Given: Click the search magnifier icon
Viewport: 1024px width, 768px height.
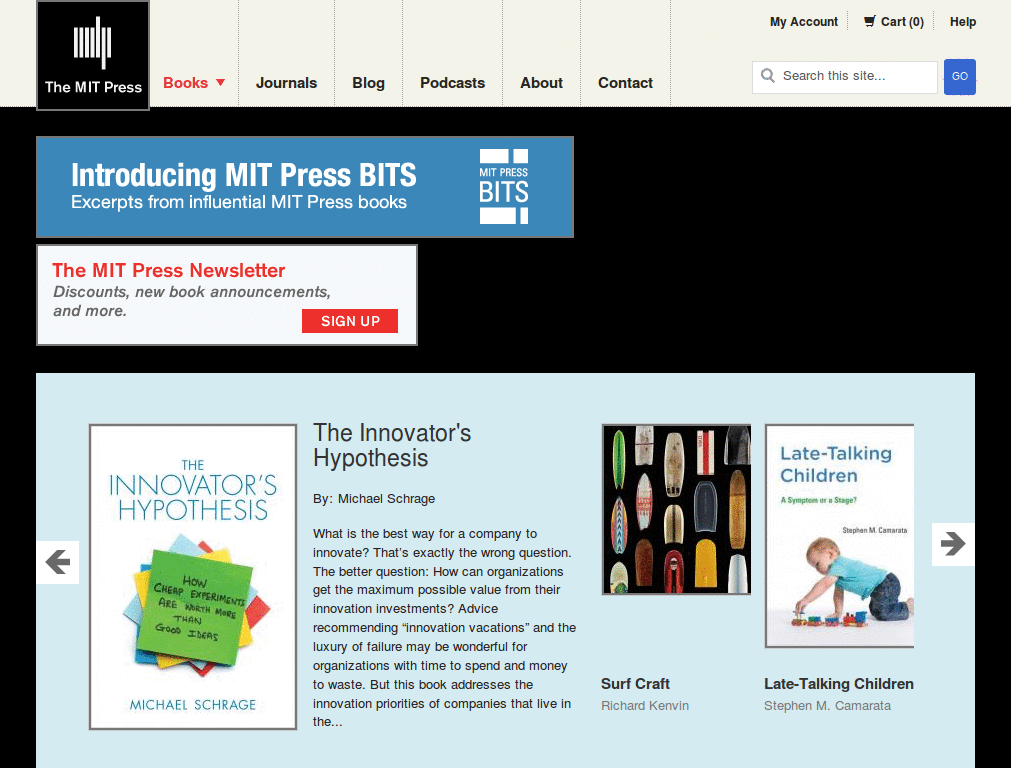Looking at the screenshot, I should 768,76.
